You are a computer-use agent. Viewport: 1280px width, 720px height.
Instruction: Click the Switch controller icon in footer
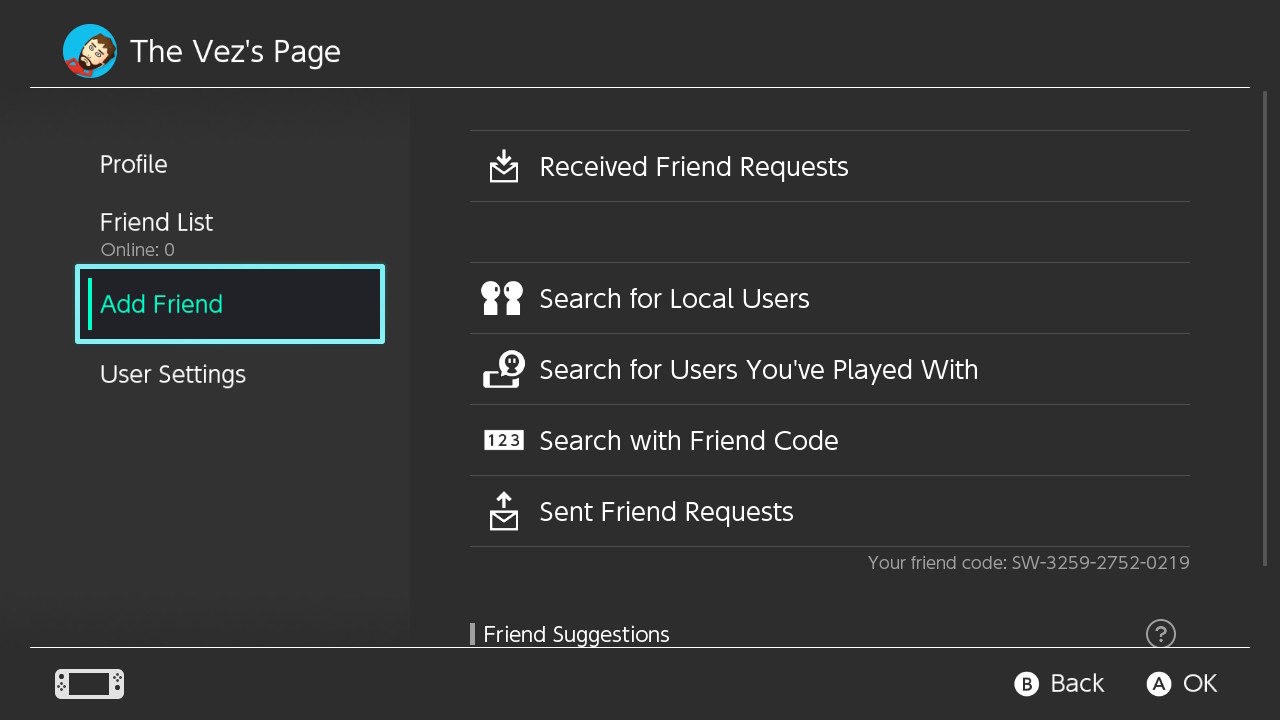[x=90, y=684]
